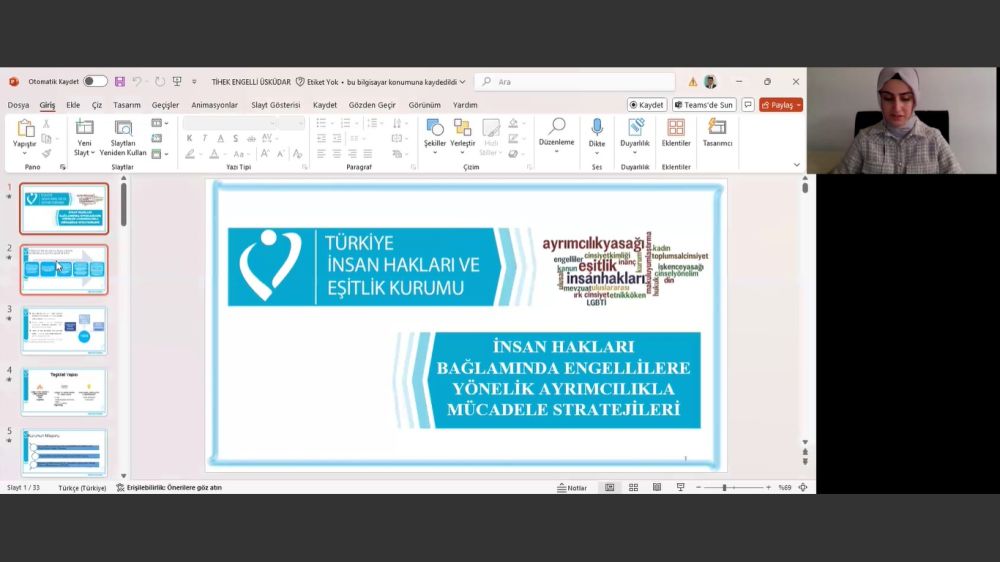This screenshot has width=1000, height=562.
Task: Click the Teams'de Sun button
Action: point(704,105)
